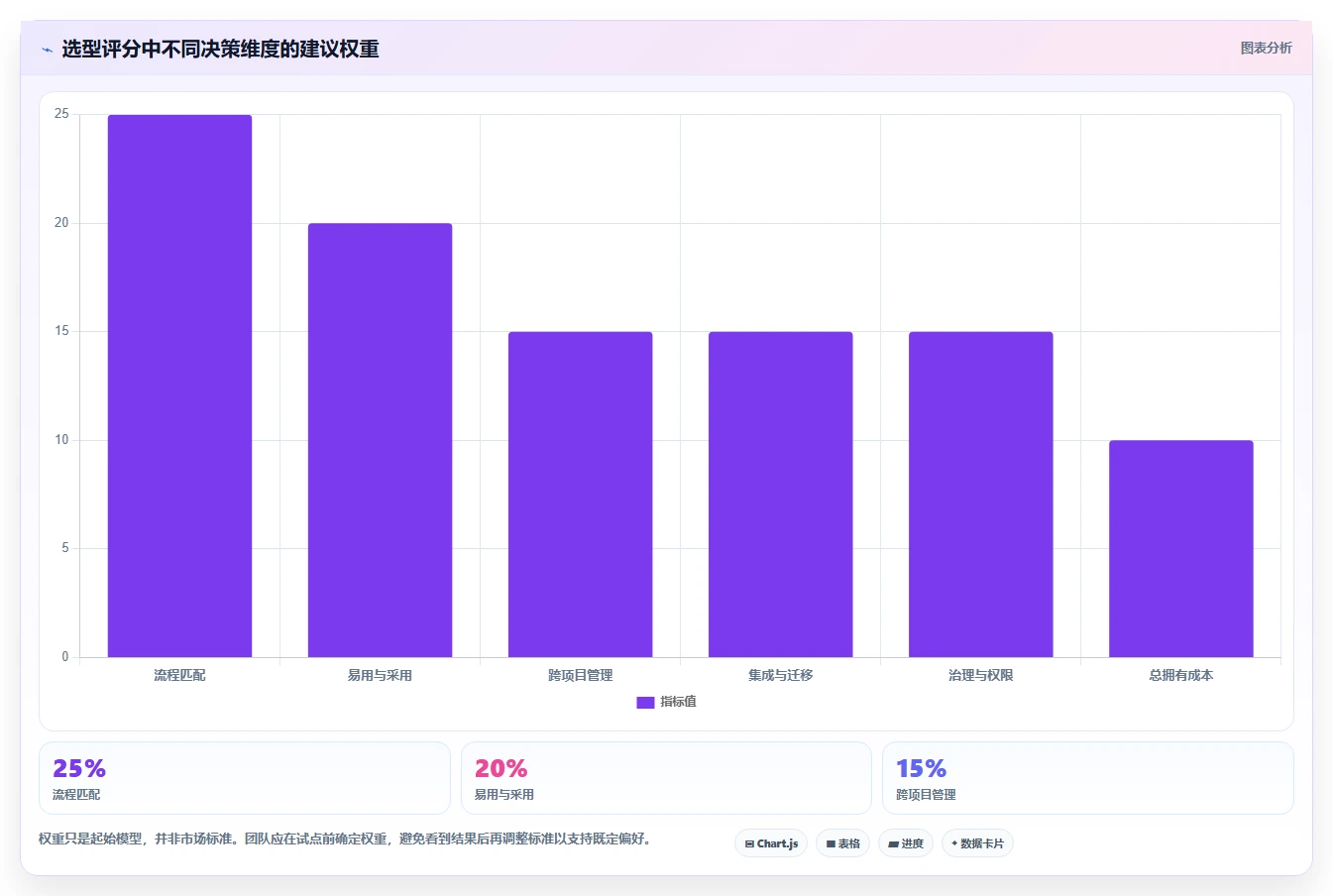Click the icon beside the chart title
The image size is (1333, 896).
click(x=47, y=49)
